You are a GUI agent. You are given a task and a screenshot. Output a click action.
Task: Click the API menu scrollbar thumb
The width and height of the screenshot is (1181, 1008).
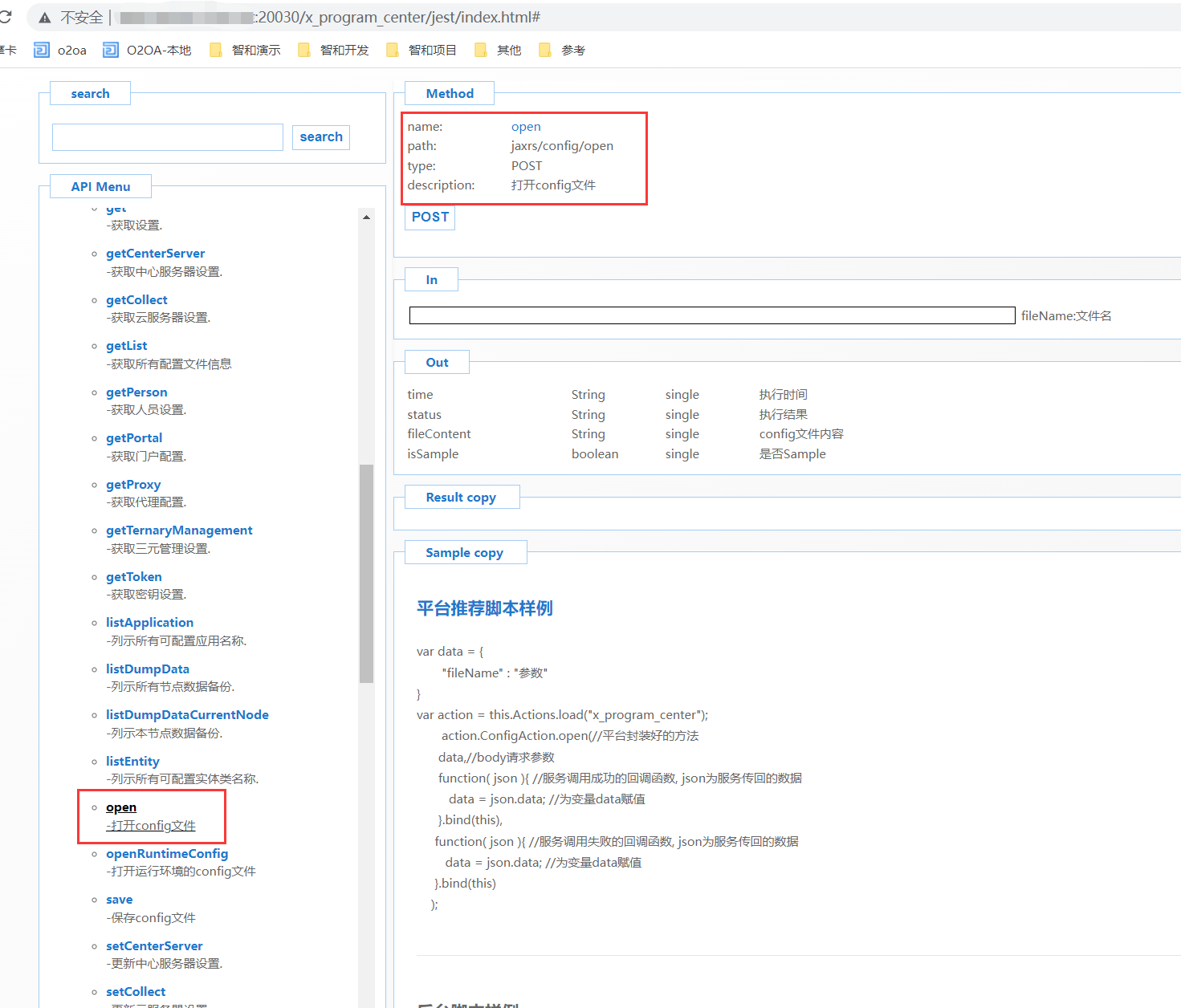click(x=366, y=573)
